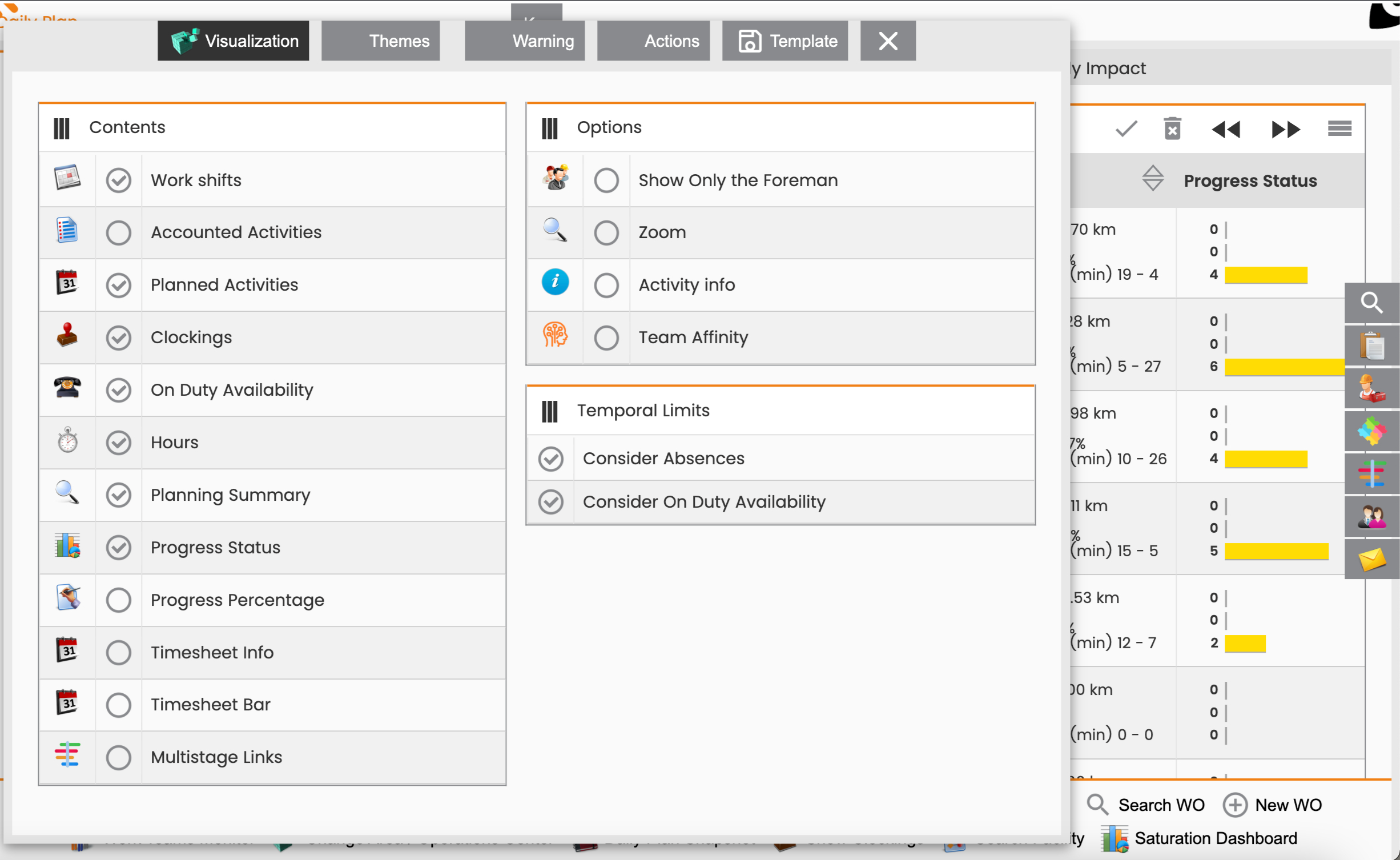Click the search magnifier sidebar icon
This screenshot has width=1400, height=860.
click(x=1372, y=303)
